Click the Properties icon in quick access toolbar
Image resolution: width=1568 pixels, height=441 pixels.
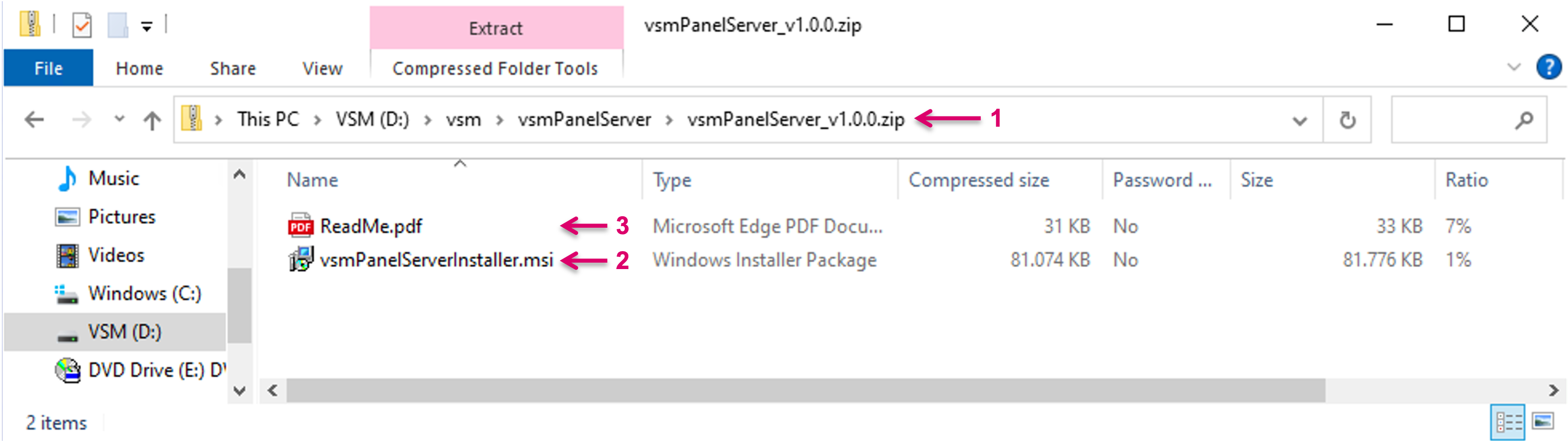point(82,26)
